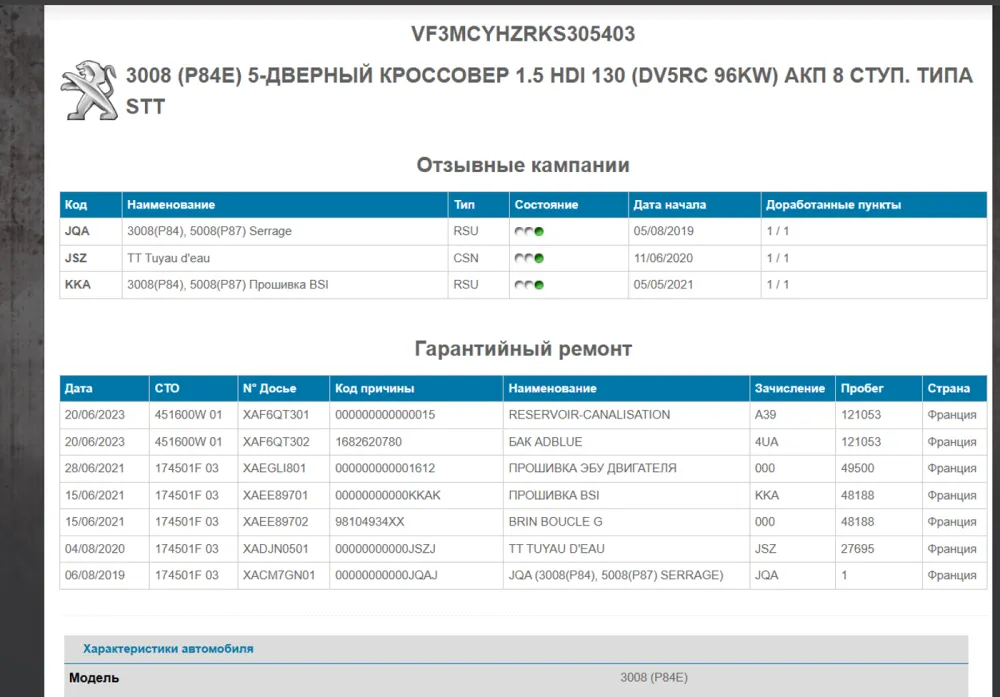Click the date 28/06/2021
The height and width of the screenshot is (697, 1000).
94,468
